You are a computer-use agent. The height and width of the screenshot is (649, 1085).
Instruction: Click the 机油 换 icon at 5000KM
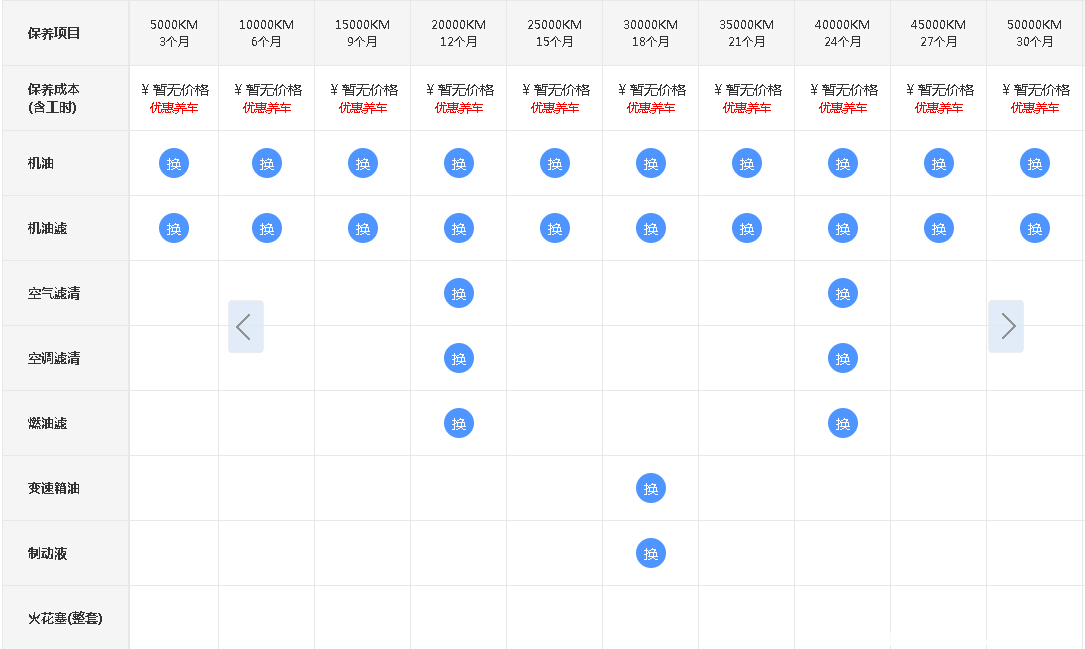174,163
